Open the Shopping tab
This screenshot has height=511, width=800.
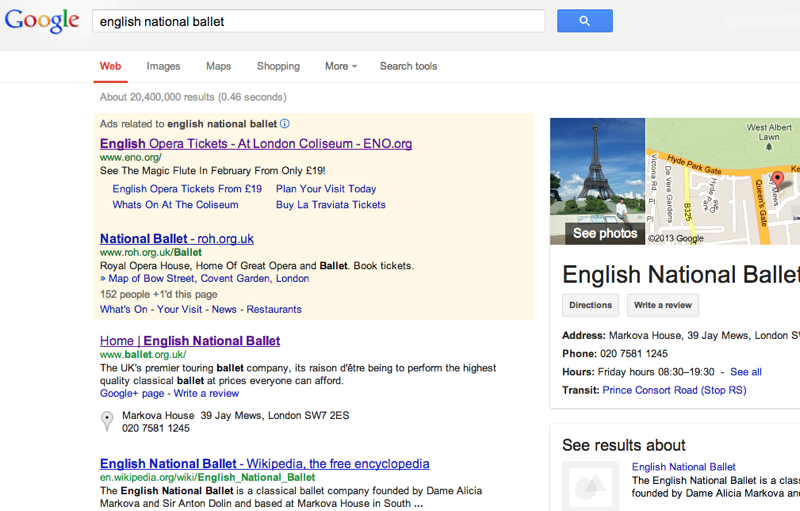[278, 66]
